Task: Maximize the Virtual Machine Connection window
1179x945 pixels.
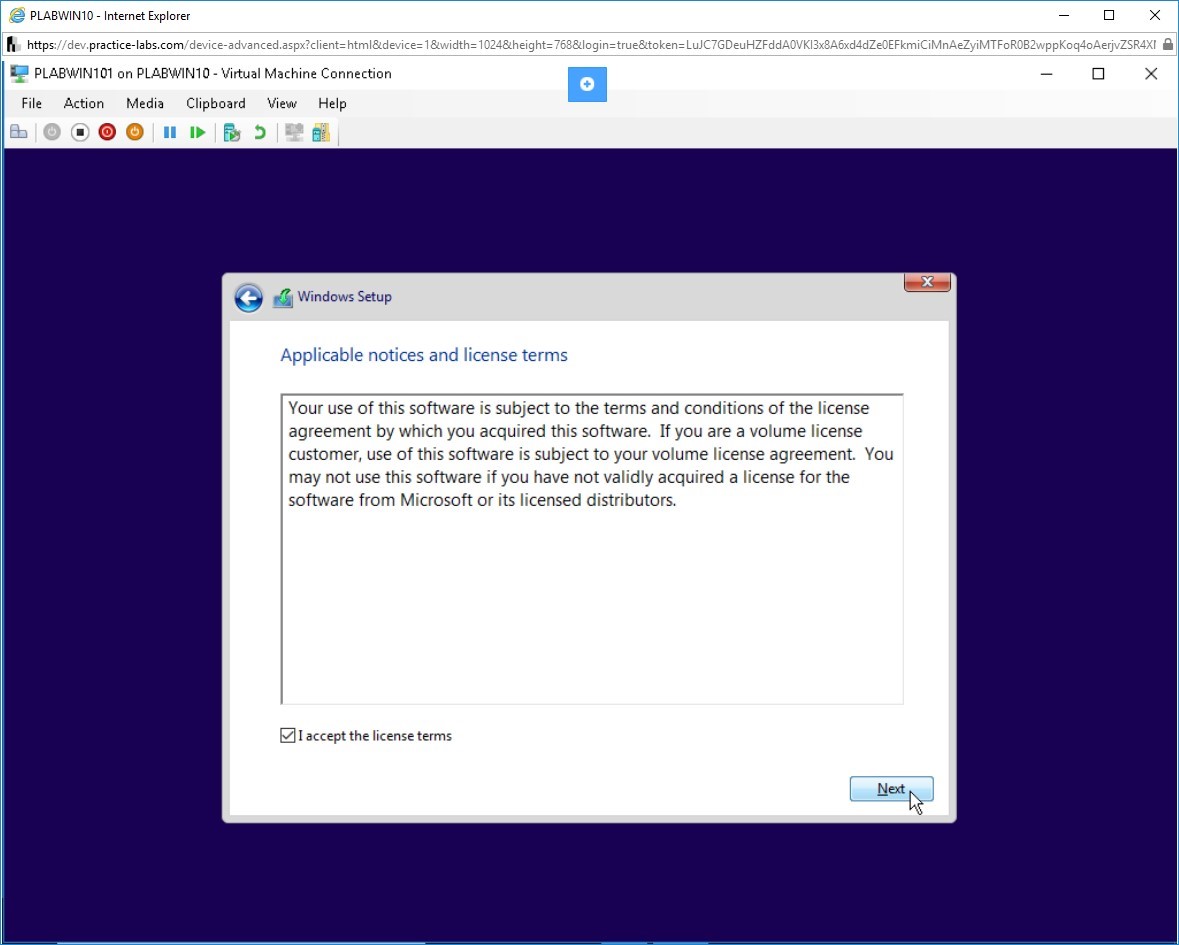Action: (1099, 74)
